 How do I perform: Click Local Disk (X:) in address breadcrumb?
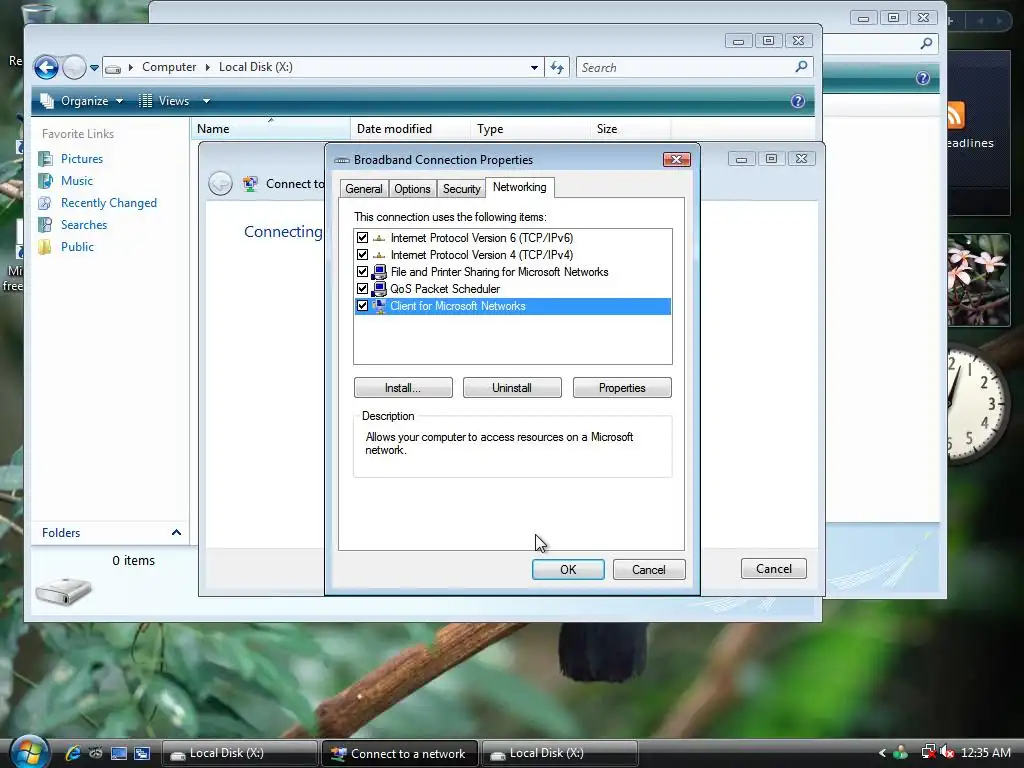pos(255,67)
